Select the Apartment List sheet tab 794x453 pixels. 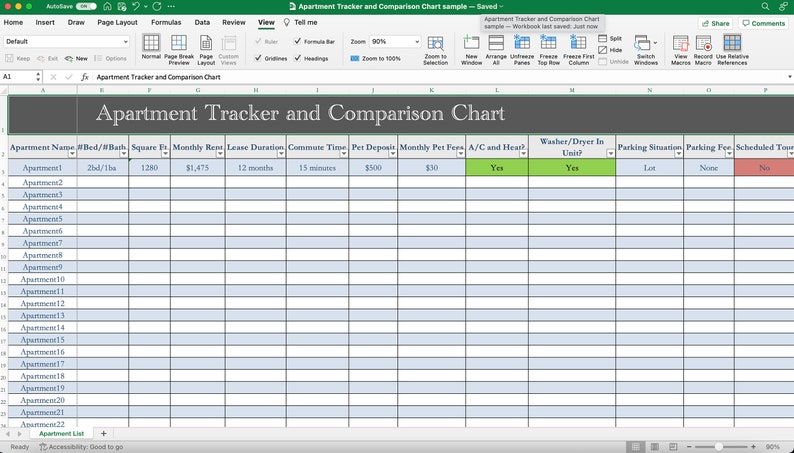61,434
